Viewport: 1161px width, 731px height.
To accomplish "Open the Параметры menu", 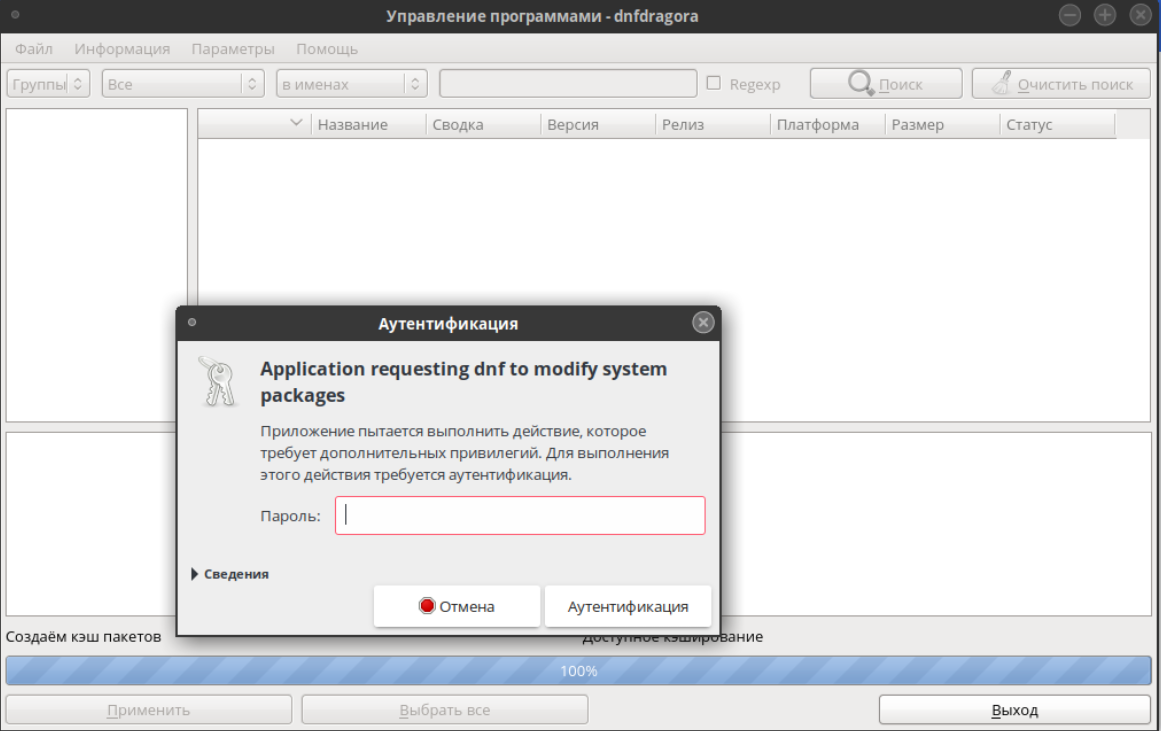I will pos(232,49).
